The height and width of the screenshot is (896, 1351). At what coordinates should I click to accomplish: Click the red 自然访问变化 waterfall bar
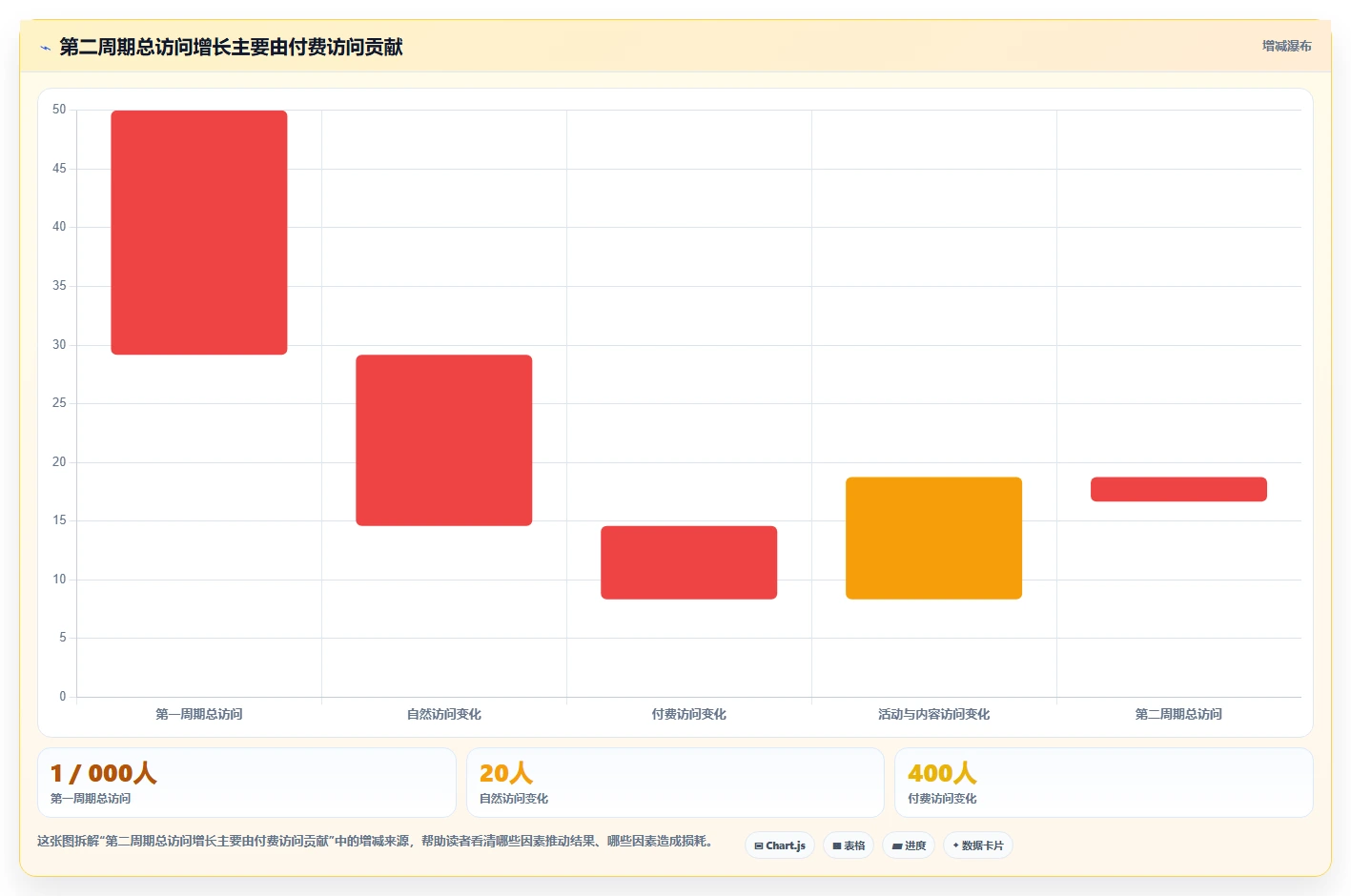(x=444, y=440)
